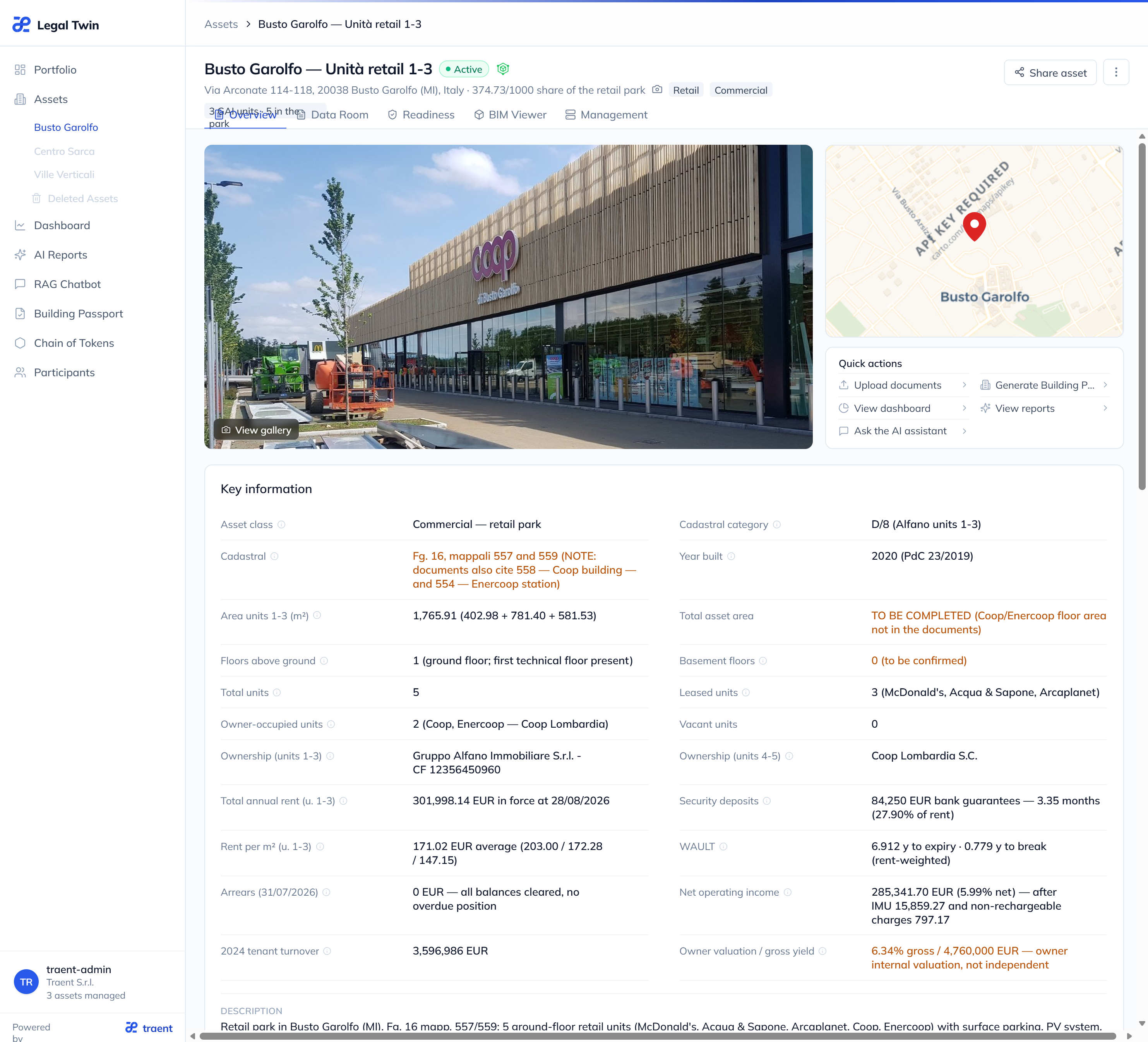1148x1042 pixels.
Task: Open the three-dot more options menu
Action: tap(1115, 72)
